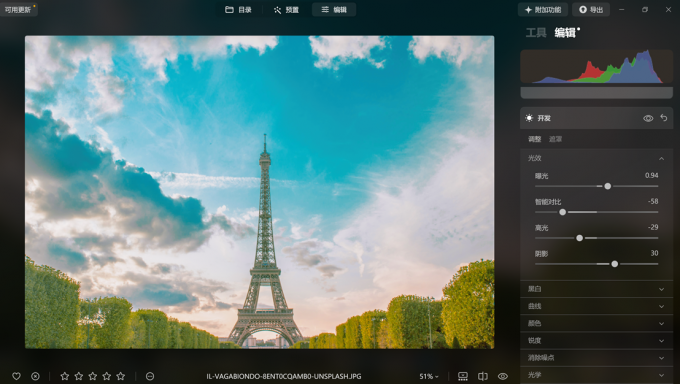
Task: Rate photo five stars
Action: coord(121,376)
